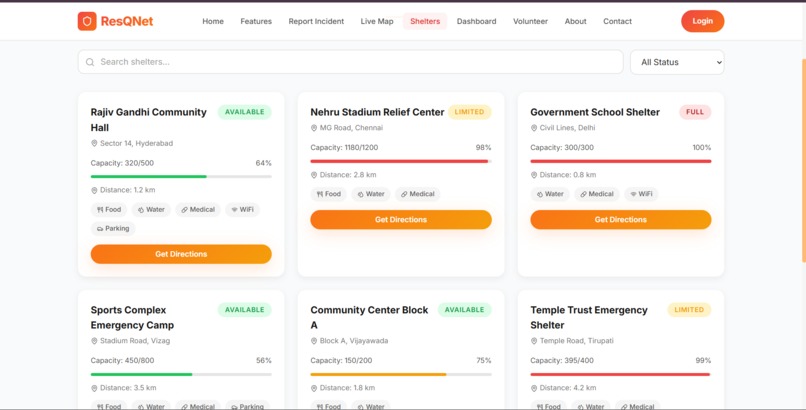Click pin icon next to Distance: 1.8 km
806x410 pixels.
tap(314, 388)
